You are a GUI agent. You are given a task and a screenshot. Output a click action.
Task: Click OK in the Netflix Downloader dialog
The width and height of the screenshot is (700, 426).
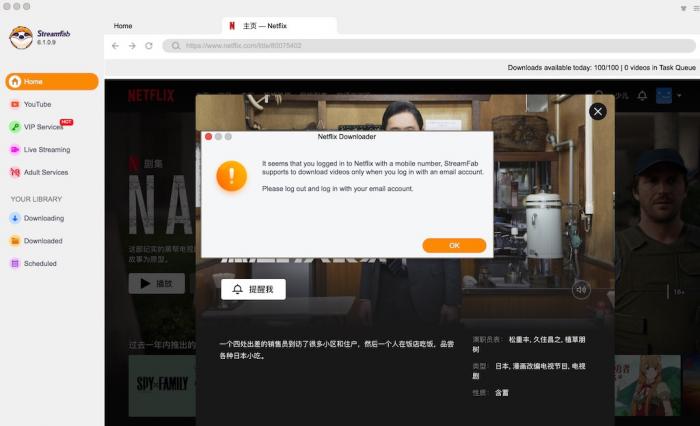[x=454, y=245]
